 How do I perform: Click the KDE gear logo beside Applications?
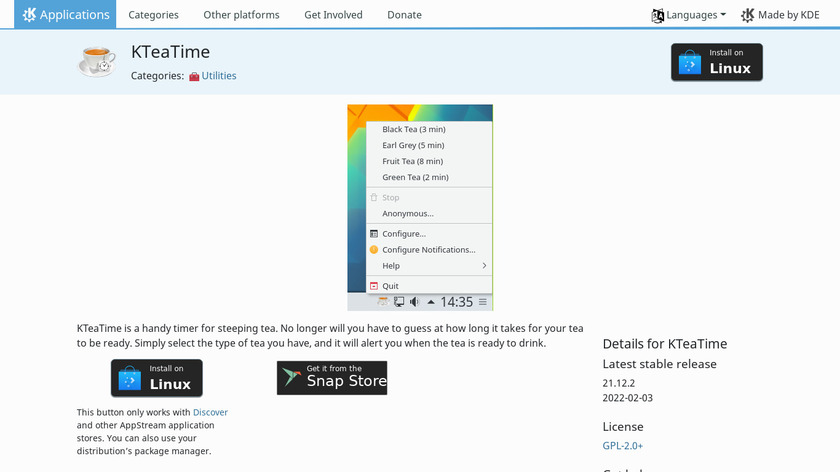[x=29, y=14]
